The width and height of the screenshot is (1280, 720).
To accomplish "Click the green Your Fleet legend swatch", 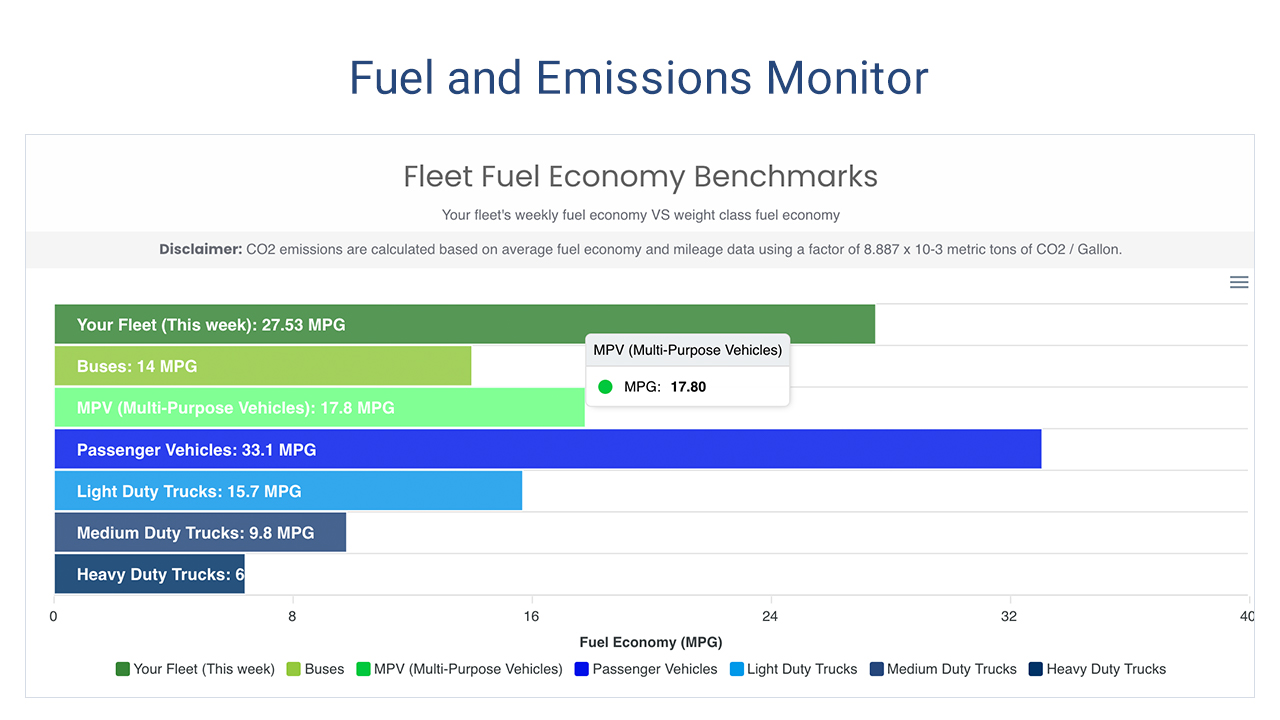I will coord(124,669).
